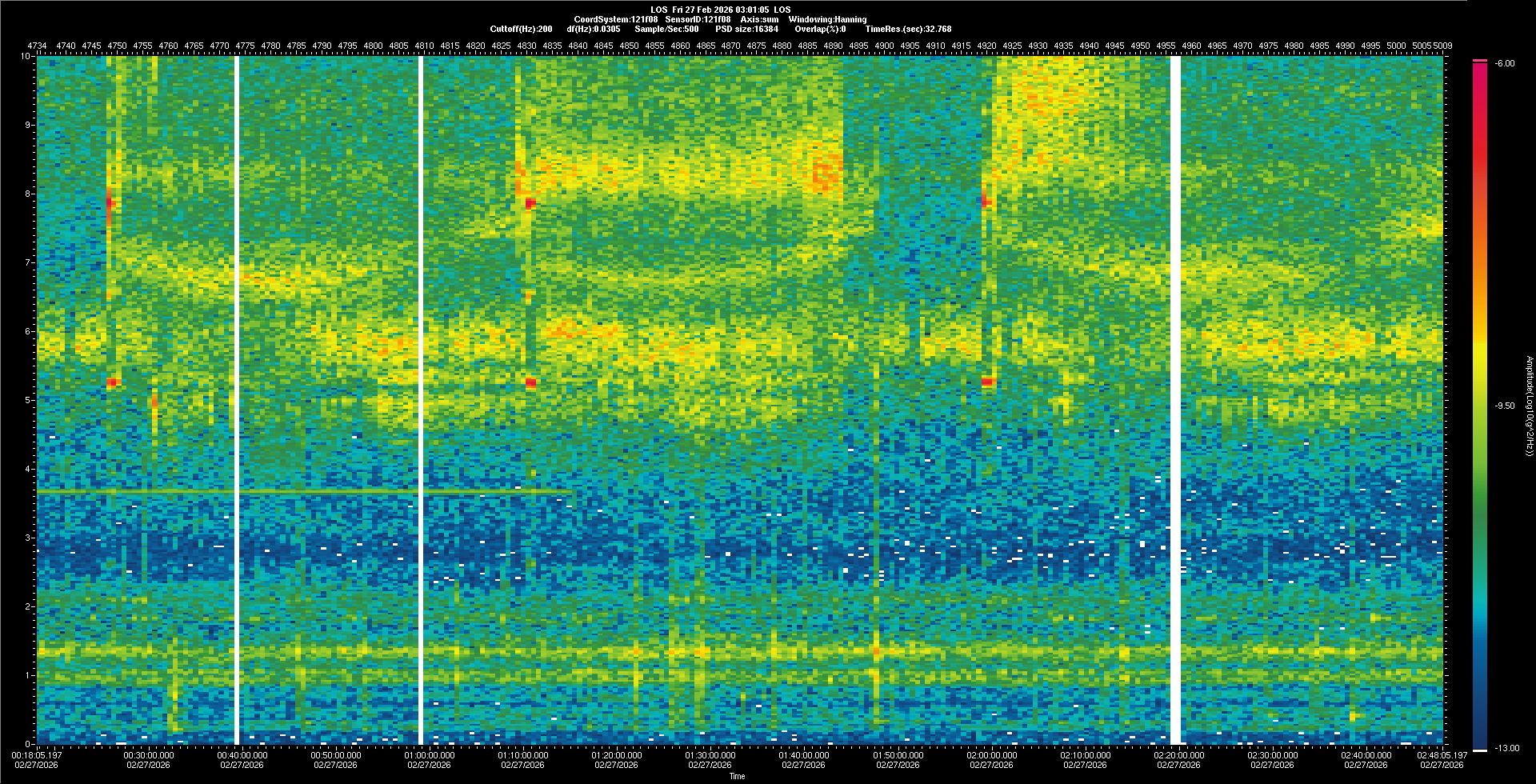Click the "4734" label on the top axis

pos(37,46)
